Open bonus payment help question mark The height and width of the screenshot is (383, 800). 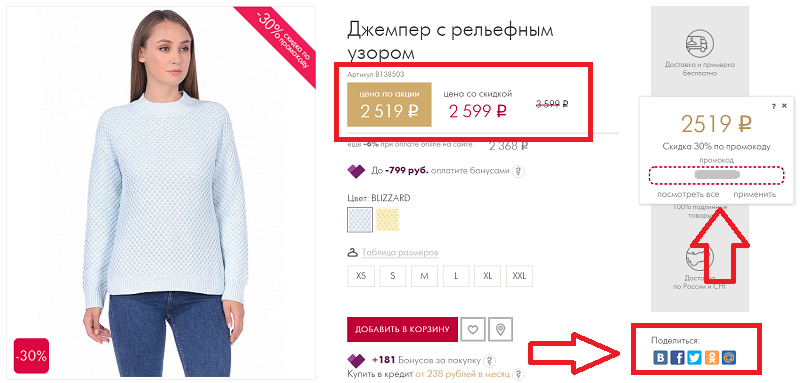(x=519, y=171)
